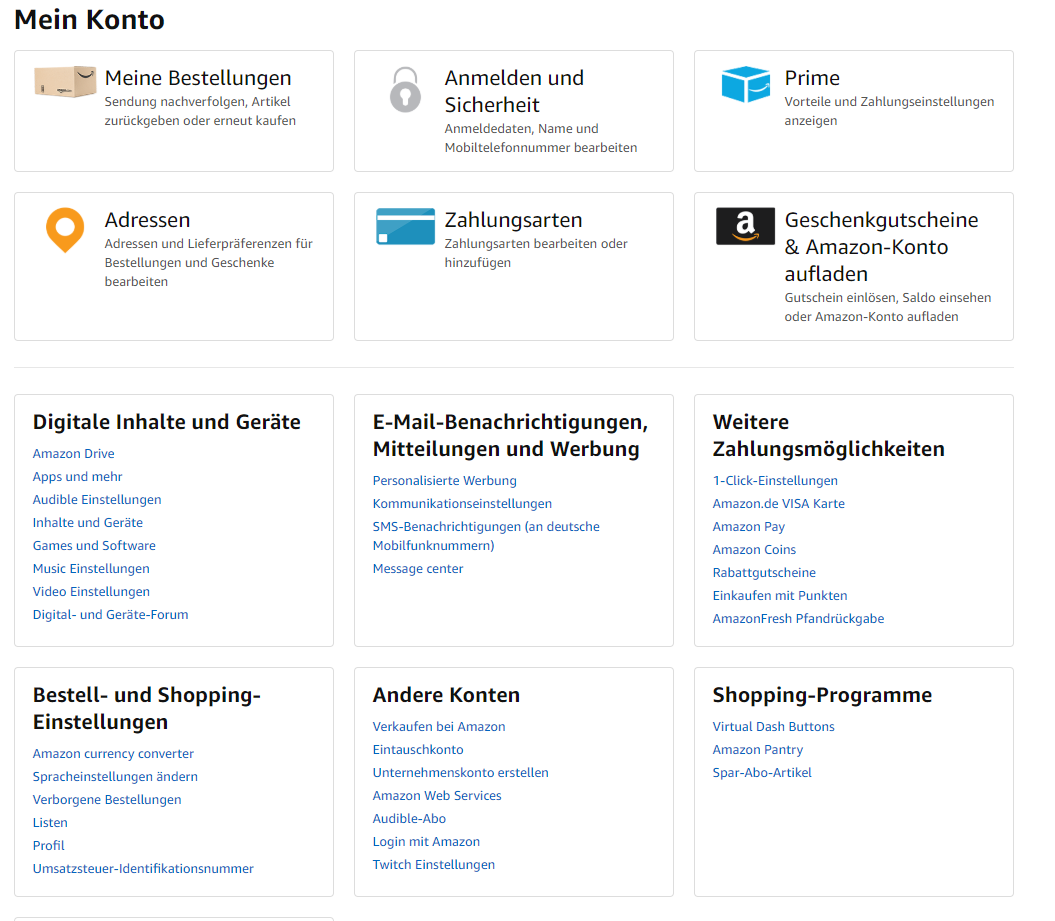The height and width of the screenshot is (921, 1055).
Task: Open Twitch Einstellungen link
Action: [x=434, y=865]
